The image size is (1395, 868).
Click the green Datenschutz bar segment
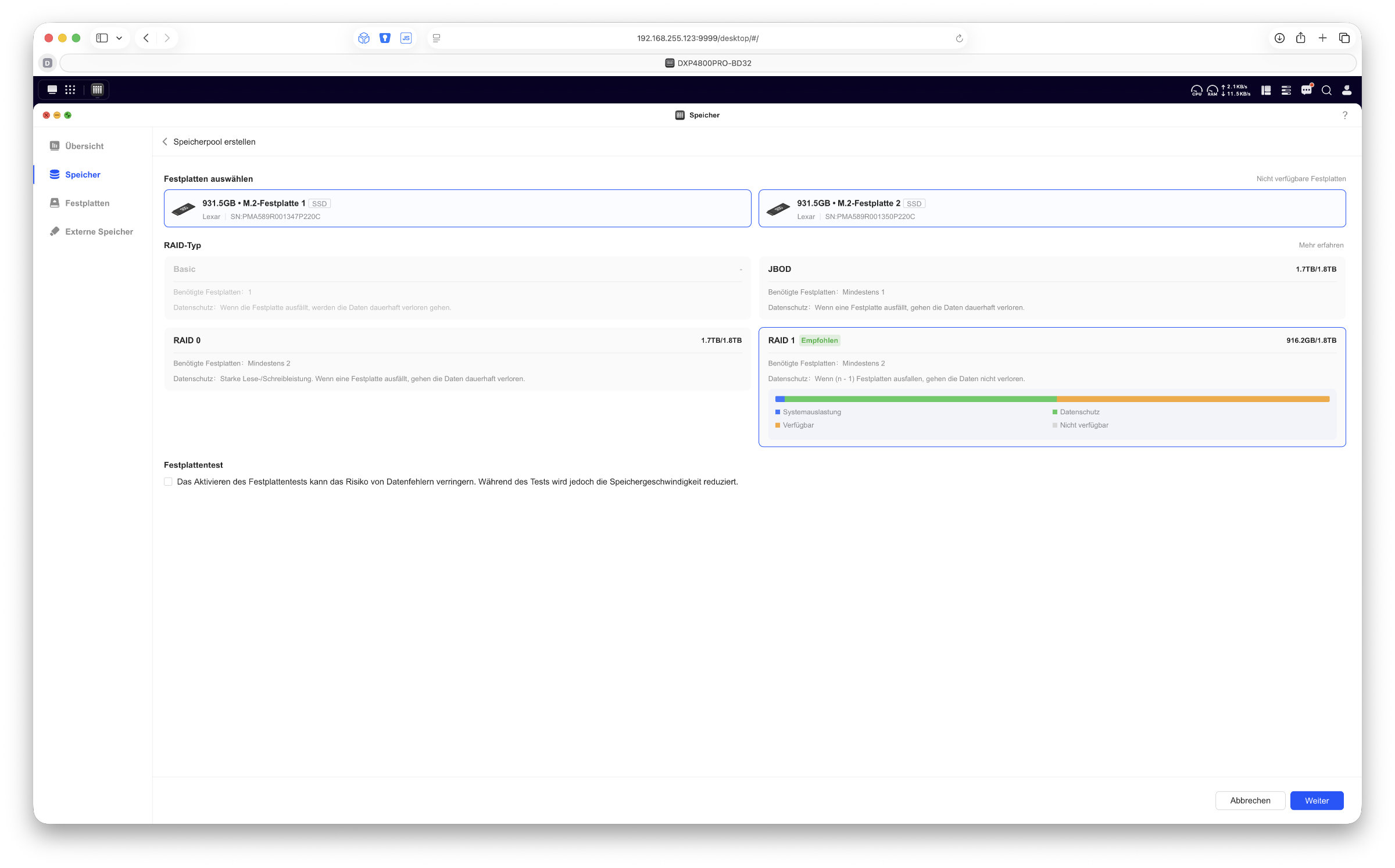921,399
